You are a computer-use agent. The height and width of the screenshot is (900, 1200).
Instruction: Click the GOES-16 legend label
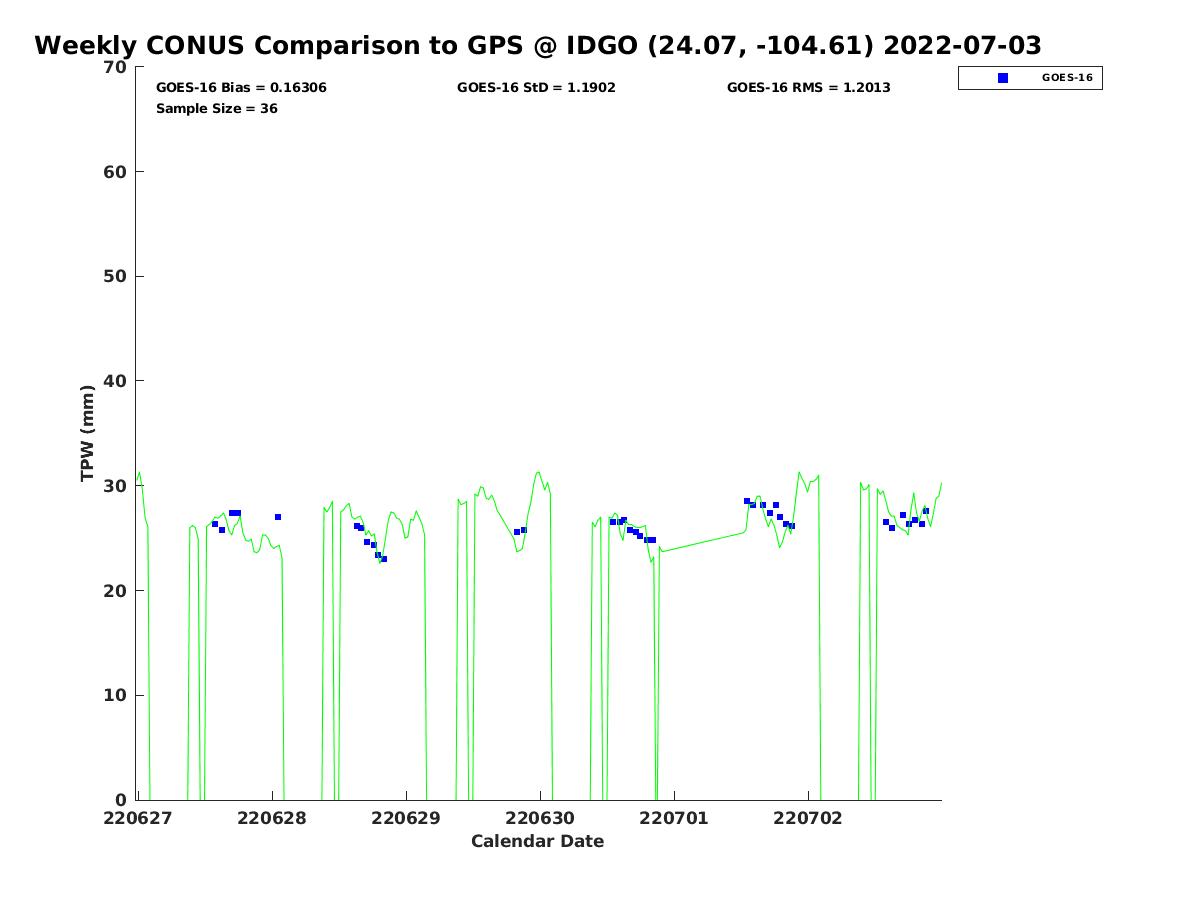pyautogui.click(x=1067, y=77)
